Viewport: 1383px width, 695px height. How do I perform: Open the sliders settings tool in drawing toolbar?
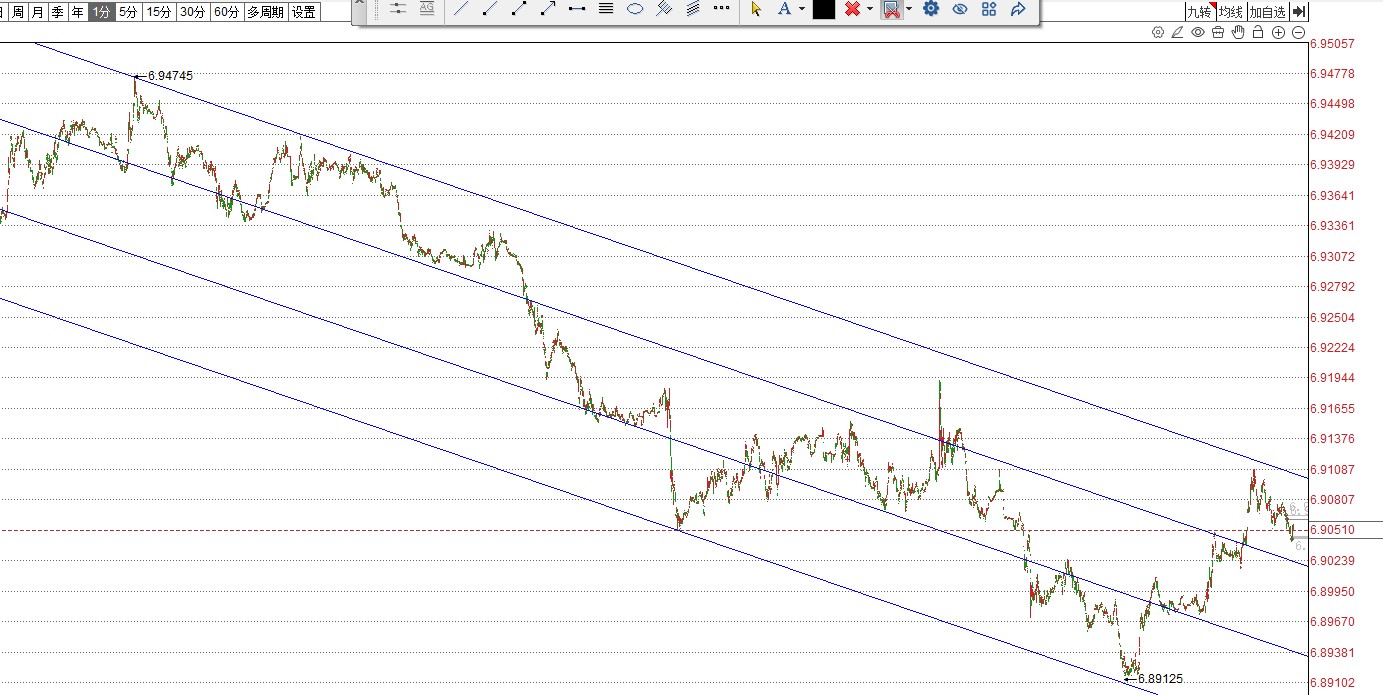pyautogui.click(x=398, y=8)
